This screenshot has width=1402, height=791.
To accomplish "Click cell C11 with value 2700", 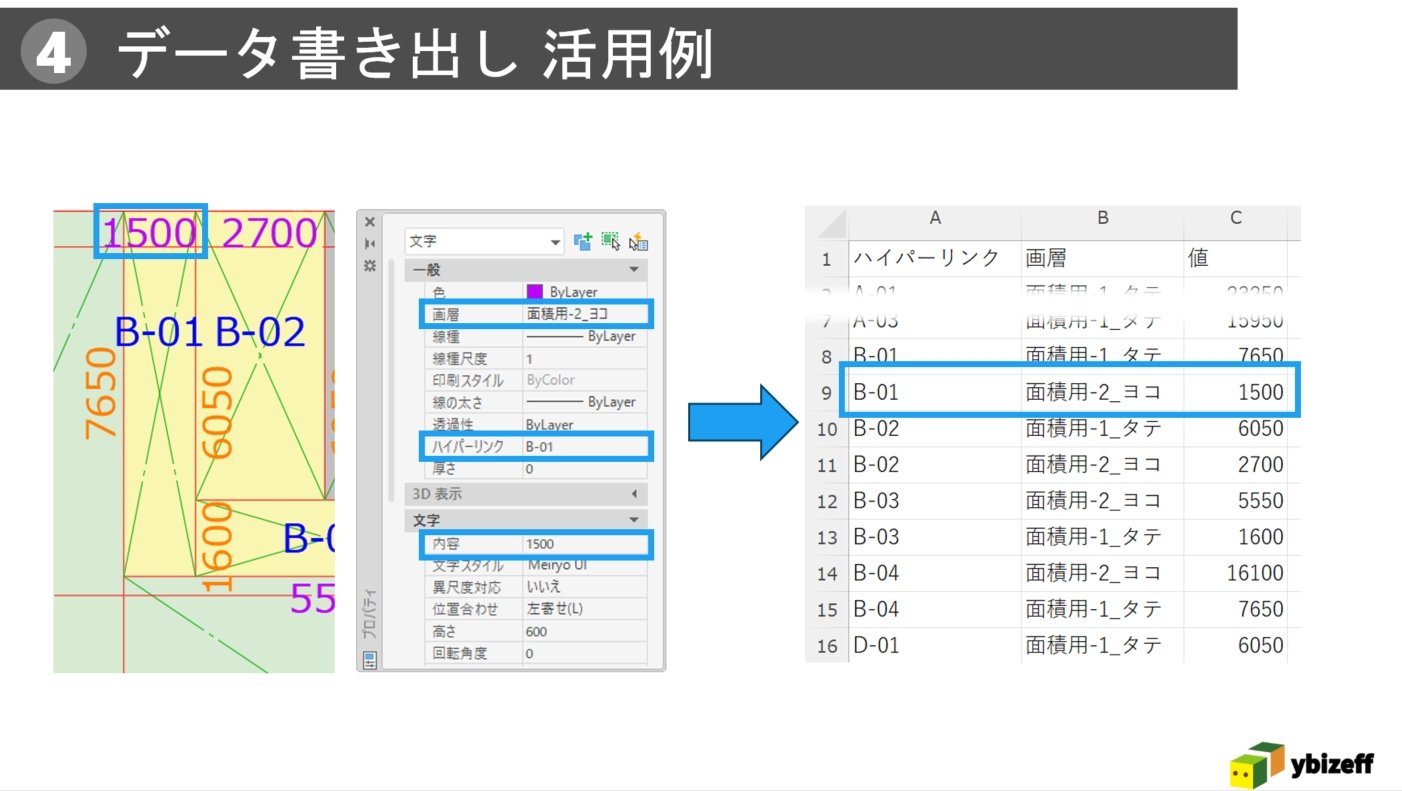I will (x=1236, y=465).
